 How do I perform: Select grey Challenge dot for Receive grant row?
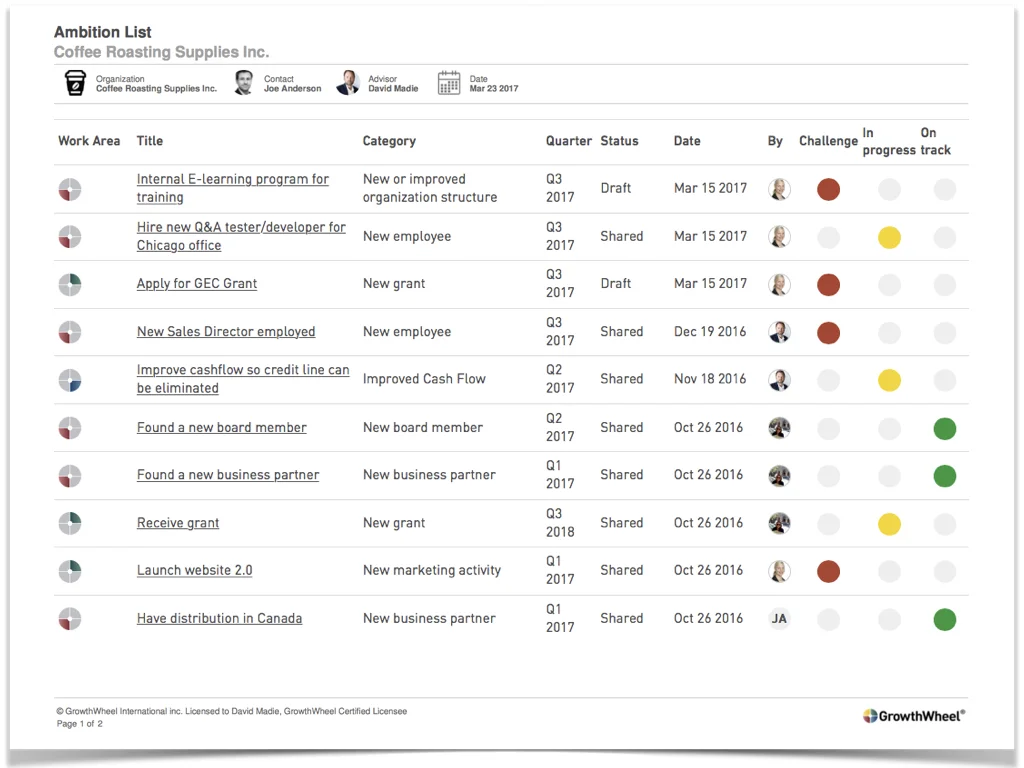[x=828, y=524]
